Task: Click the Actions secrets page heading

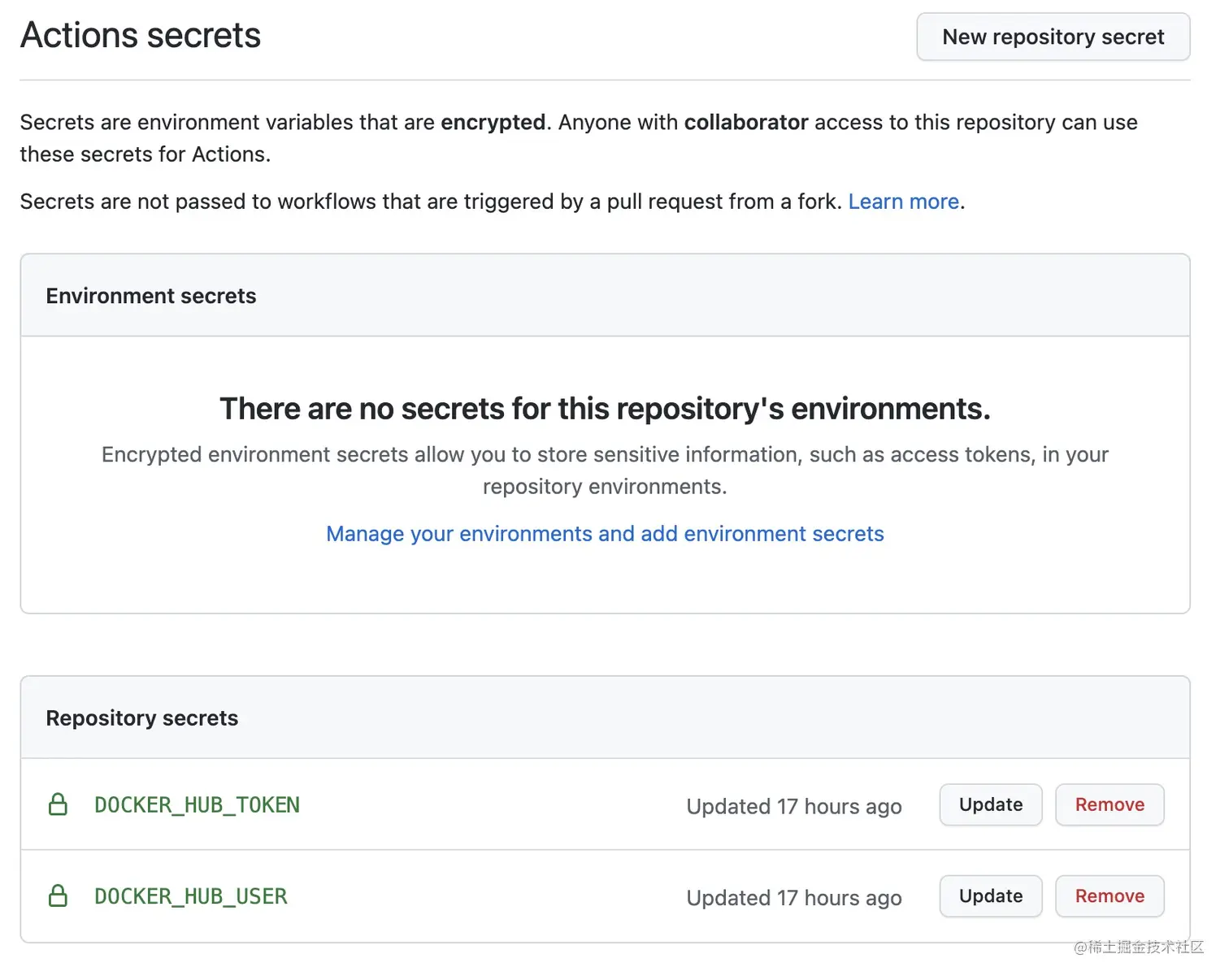Action: 141,36
